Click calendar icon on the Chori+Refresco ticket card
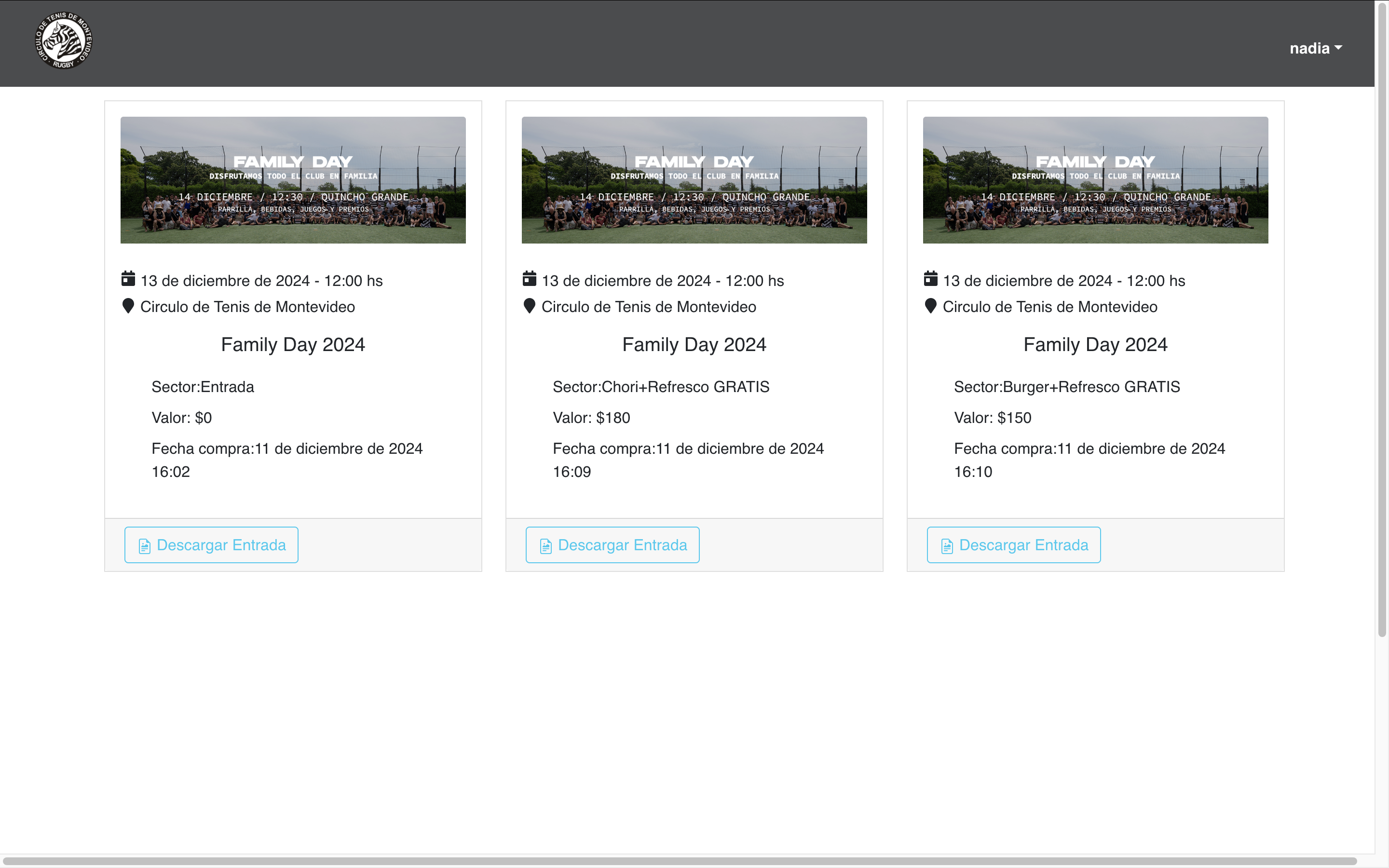The width and height of the screenshot is (1389, 868). pyautogui.click(x=529, y=279)
